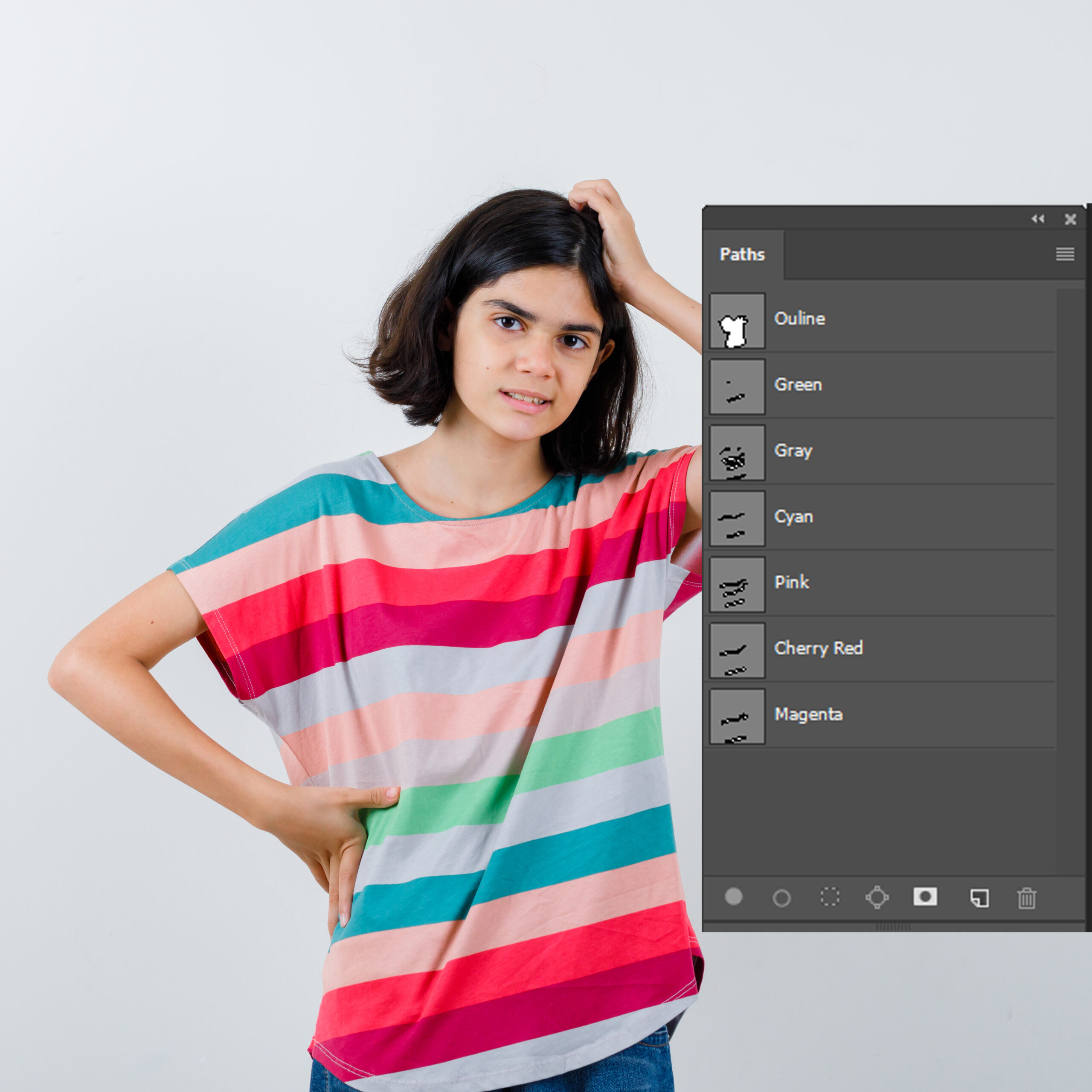Add a mask icon in Paths panel

click(x=925, y=897)
